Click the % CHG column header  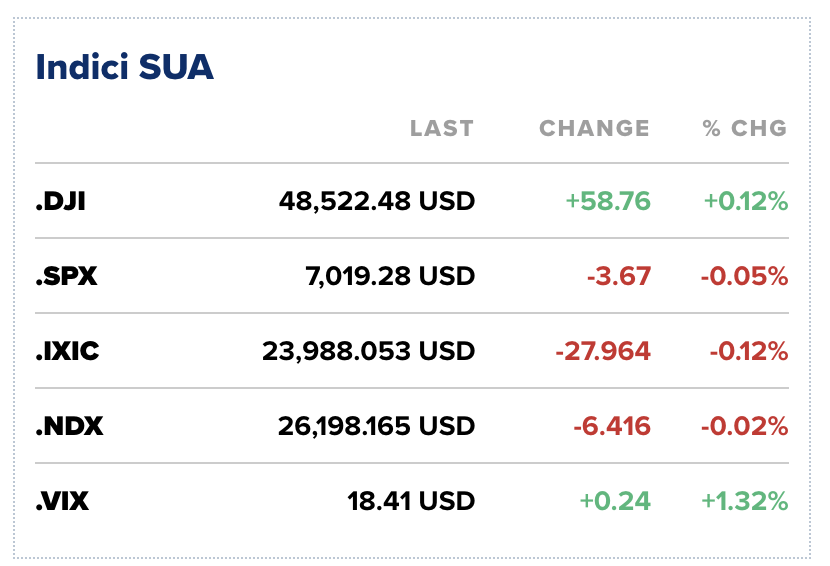point(745,129)
